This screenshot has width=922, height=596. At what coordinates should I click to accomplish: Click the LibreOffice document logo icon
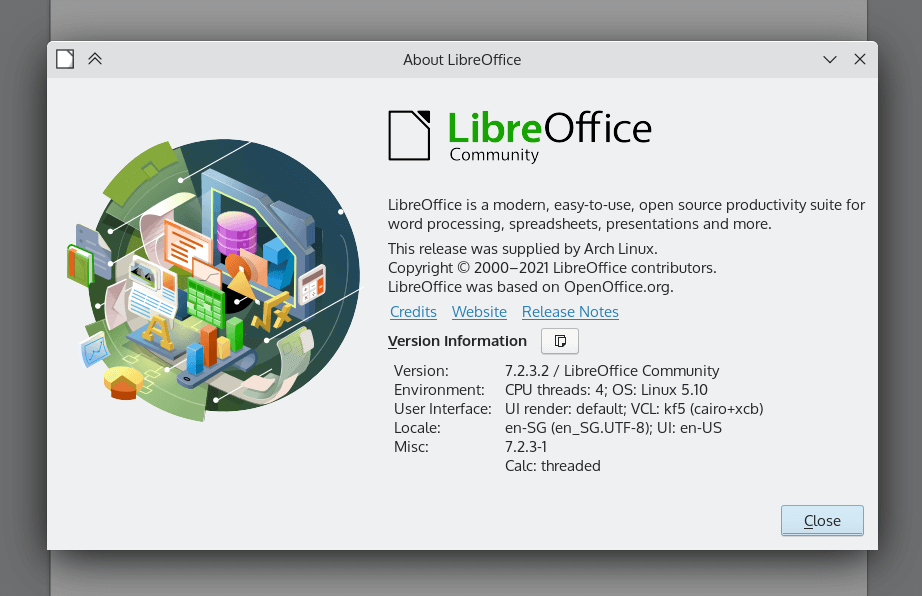tap(409, 135)
